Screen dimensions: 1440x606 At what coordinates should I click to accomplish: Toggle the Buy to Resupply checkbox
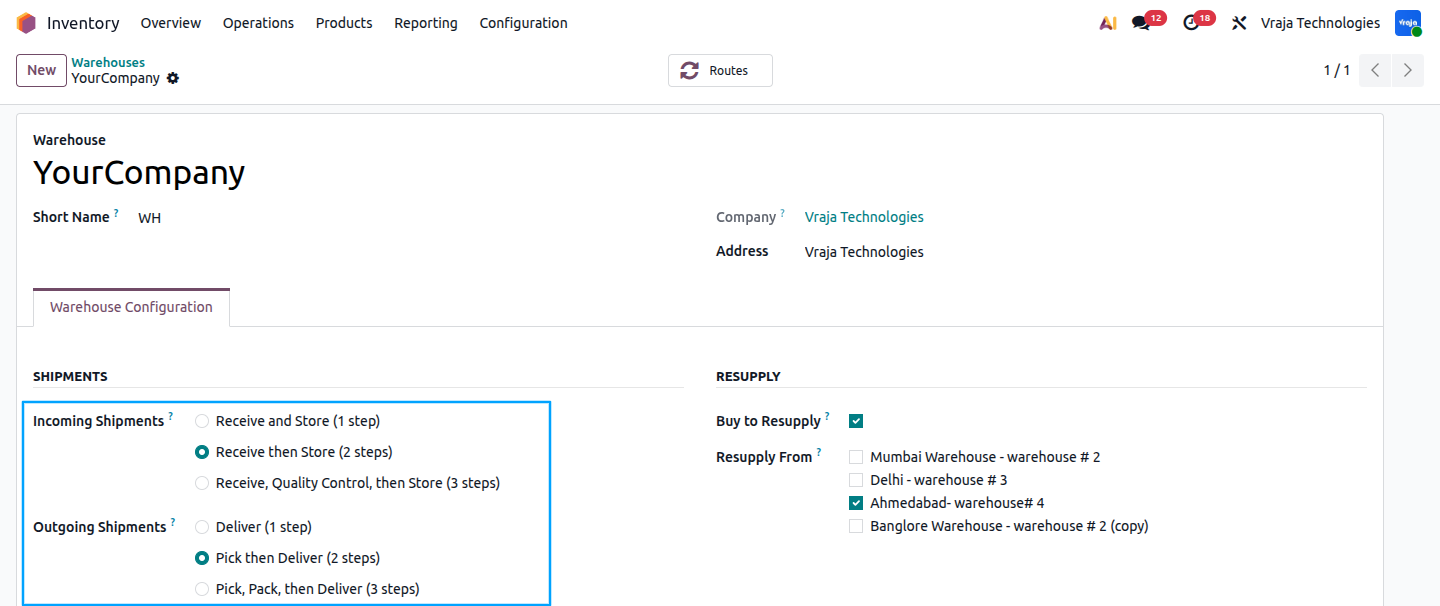pyautogui.click(x=856, y=421)
